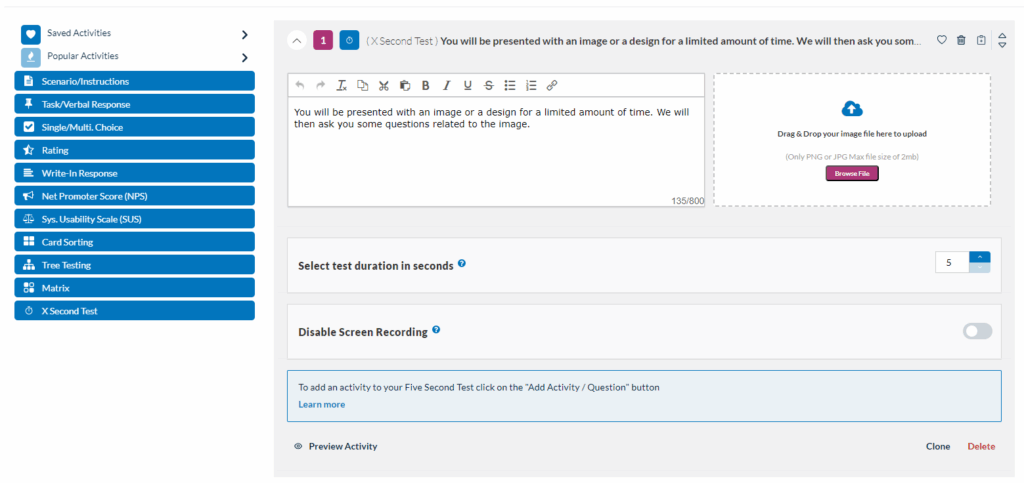The width and height of the screenshot is (1024, 483).
Task: Select Card Sorting from the activity list
Action: [134, 242]
